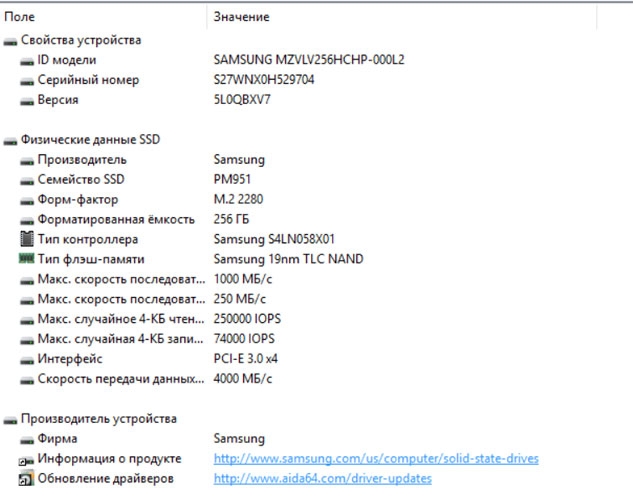Select interface value 'PCI-E 3.0 x4'
The width and height of the screenshot is (633, 500).
click(245, 359)
